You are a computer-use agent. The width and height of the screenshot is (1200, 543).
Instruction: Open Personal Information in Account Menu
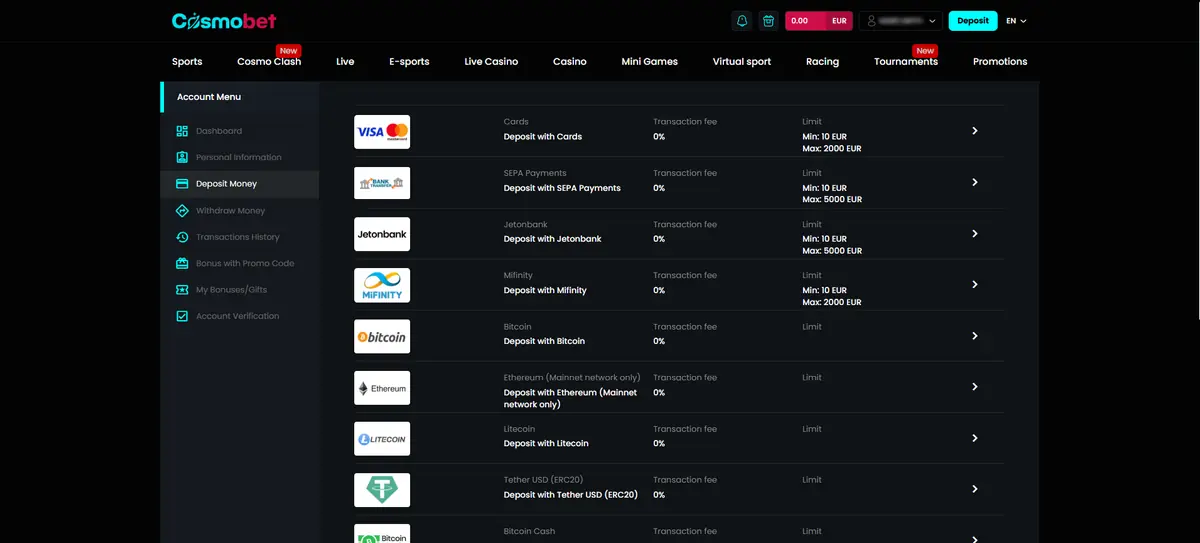(239, 157)
